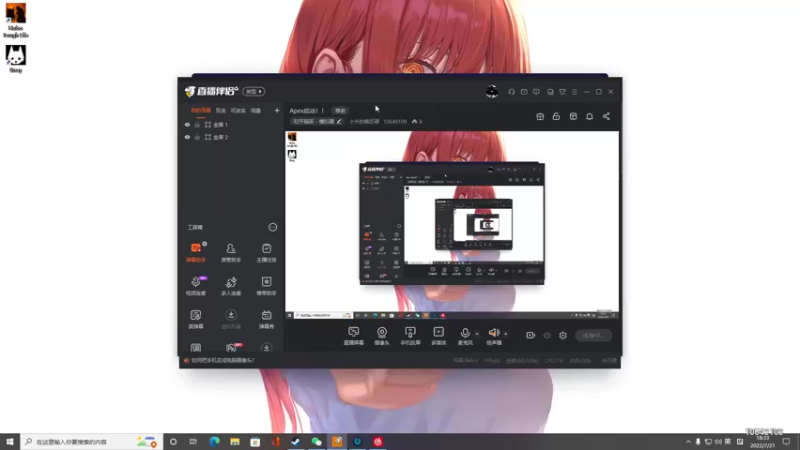
Task: Open the hamburger main menu
Action: [574, 92]
